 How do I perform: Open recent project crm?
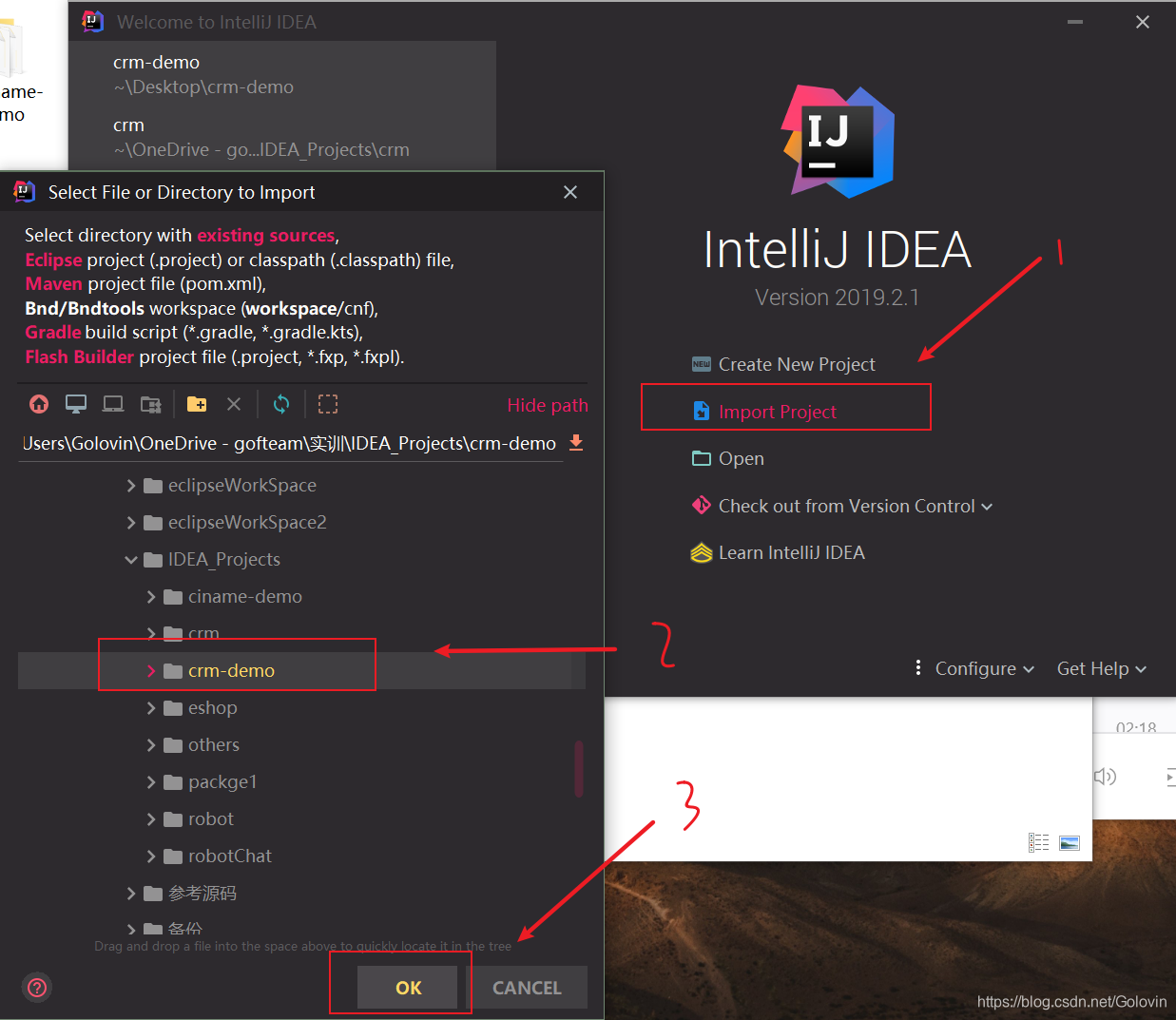tap(282, 137)
